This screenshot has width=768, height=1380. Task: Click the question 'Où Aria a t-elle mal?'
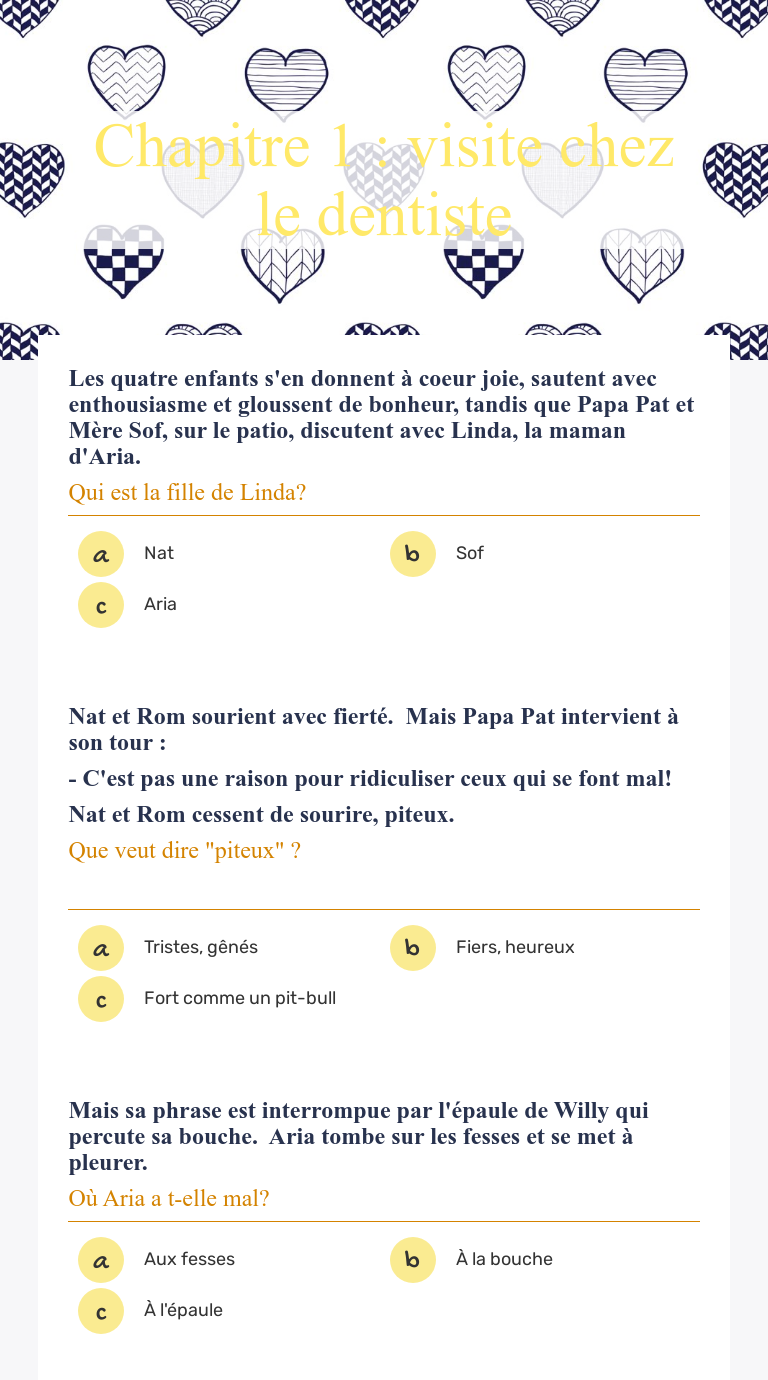click(x=169, y=1198)
